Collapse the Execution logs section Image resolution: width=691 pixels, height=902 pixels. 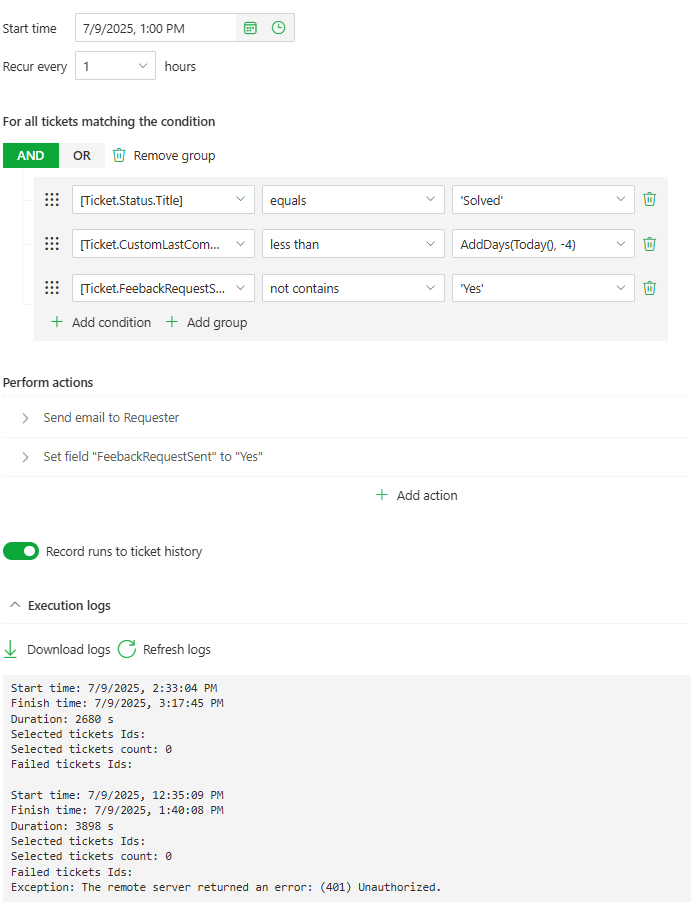[x=15, y=606]
